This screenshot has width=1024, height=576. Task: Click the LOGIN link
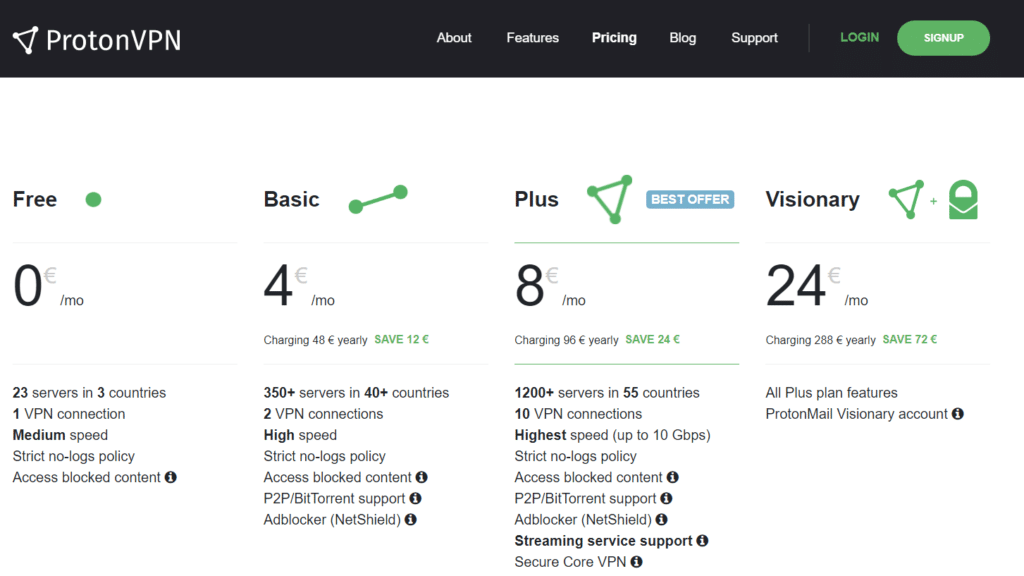(x=859, y=37)
